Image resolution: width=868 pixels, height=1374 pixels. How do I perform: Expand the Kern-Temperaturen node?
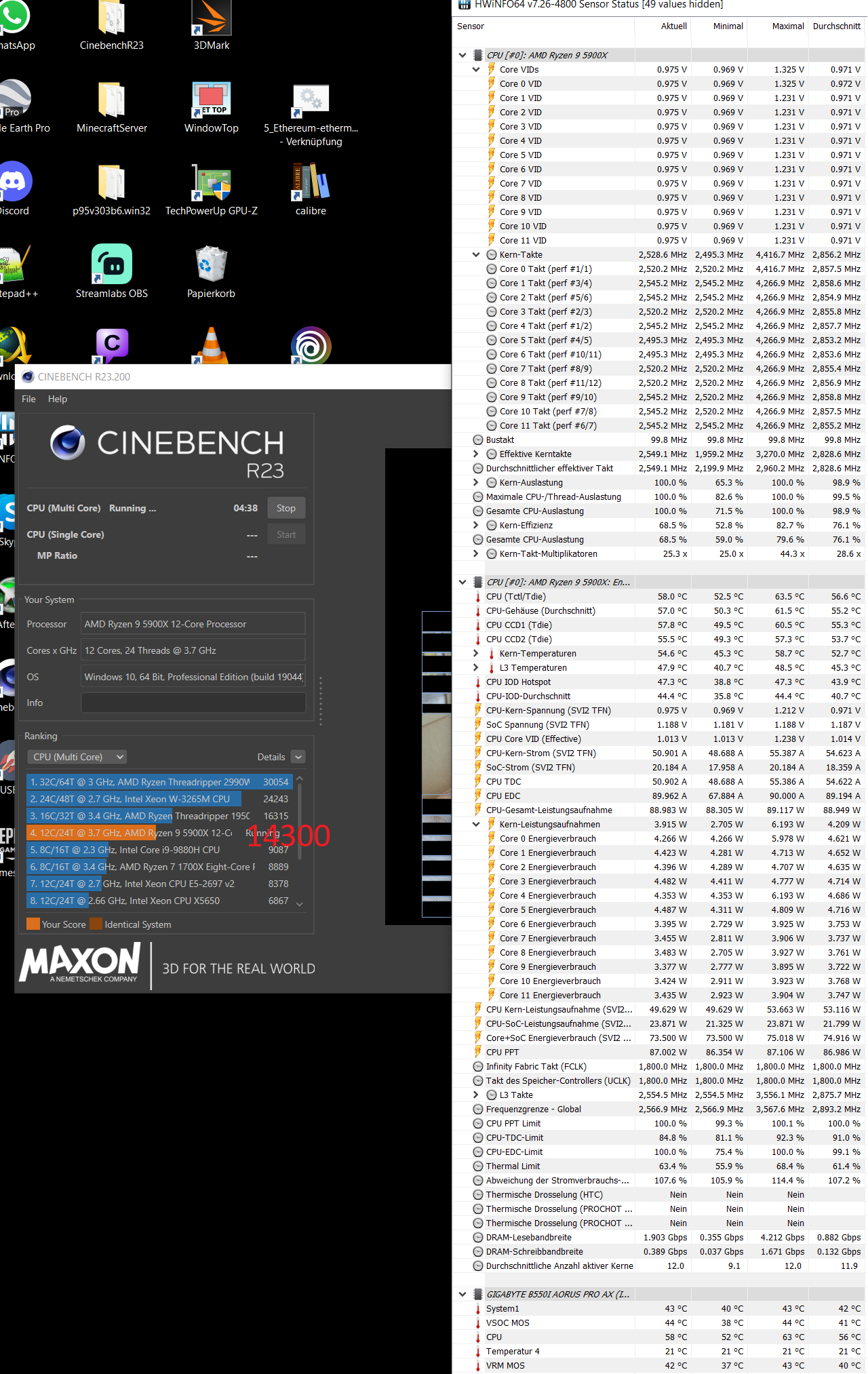click(x=476, y=654)
